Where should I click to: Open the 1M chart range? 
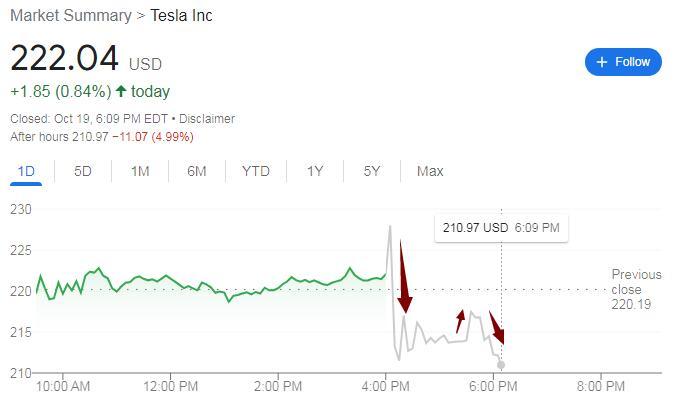click(x=140, y=171)
